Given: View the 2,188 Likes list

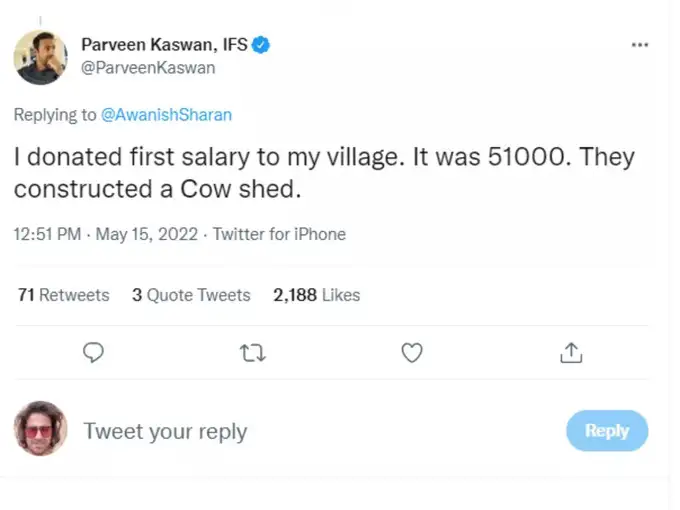Looking at the screenshot, I should [x=316, y=295].
